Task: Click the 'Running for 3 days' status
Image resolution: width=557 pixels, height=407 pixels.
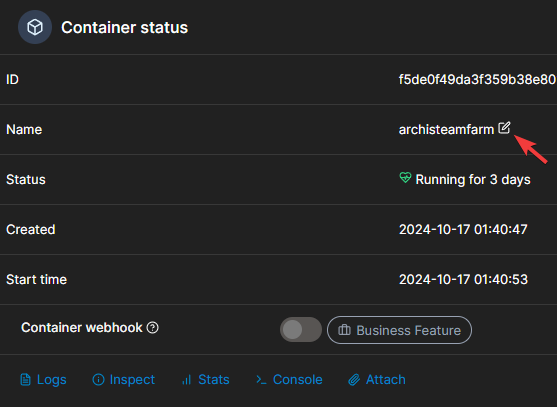Action: (x=473, y=180)
